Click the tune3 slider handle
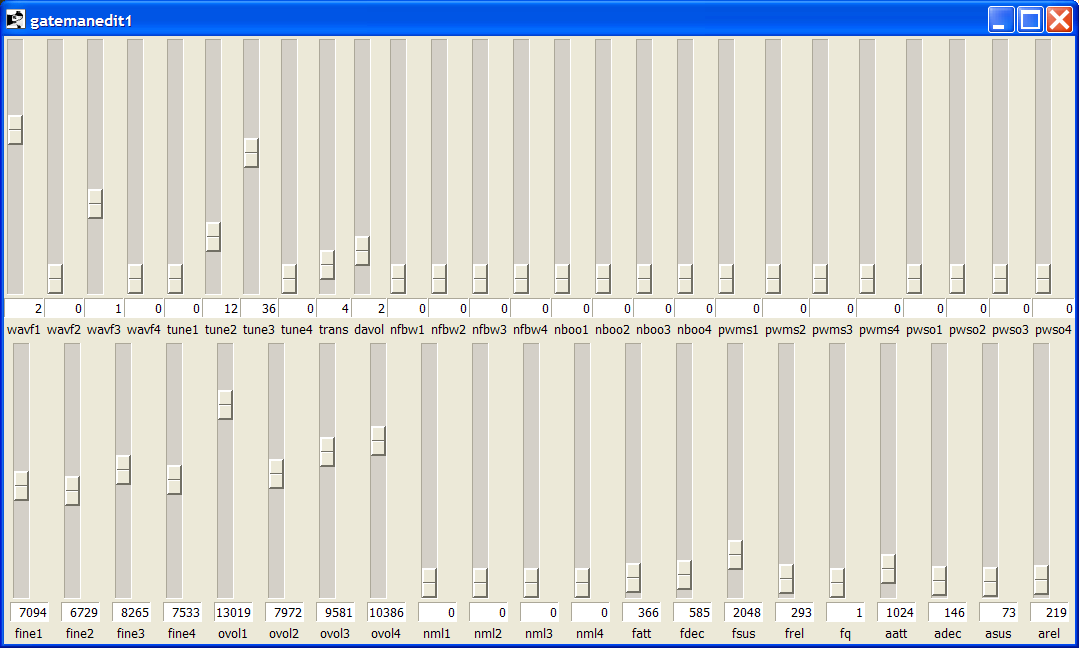Screen dimensions: 1079x648 pos(251,153)
